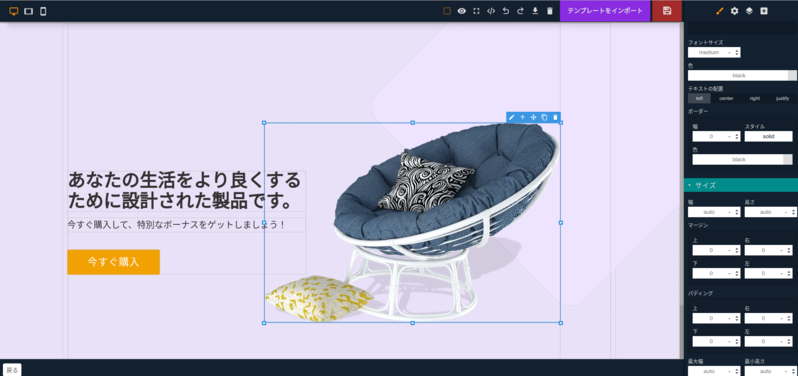Click margin 上 value field
The height and width of the screenshot is (376, 798).
click(x=710, y=250)
